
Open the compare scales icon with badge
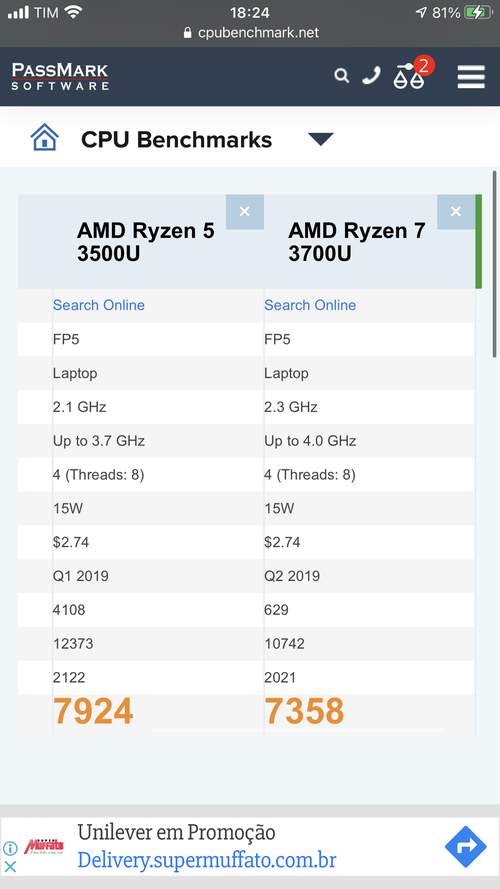pyautogui.click(x=413, y=74)
